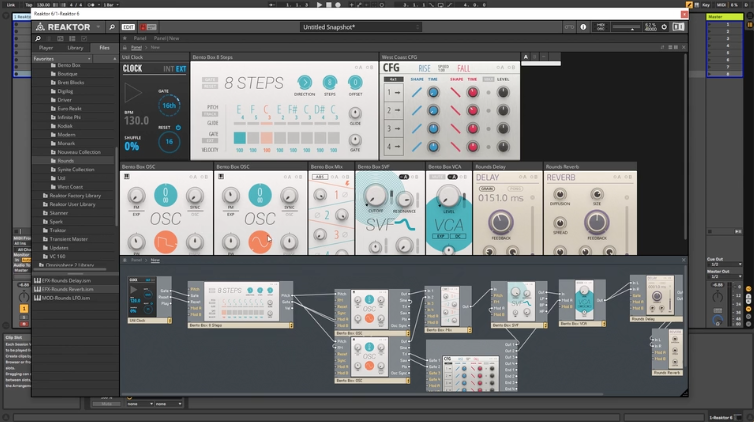The image size is (754, 422).
Task: Click the red record button in header
Action: tap(143, 27)
